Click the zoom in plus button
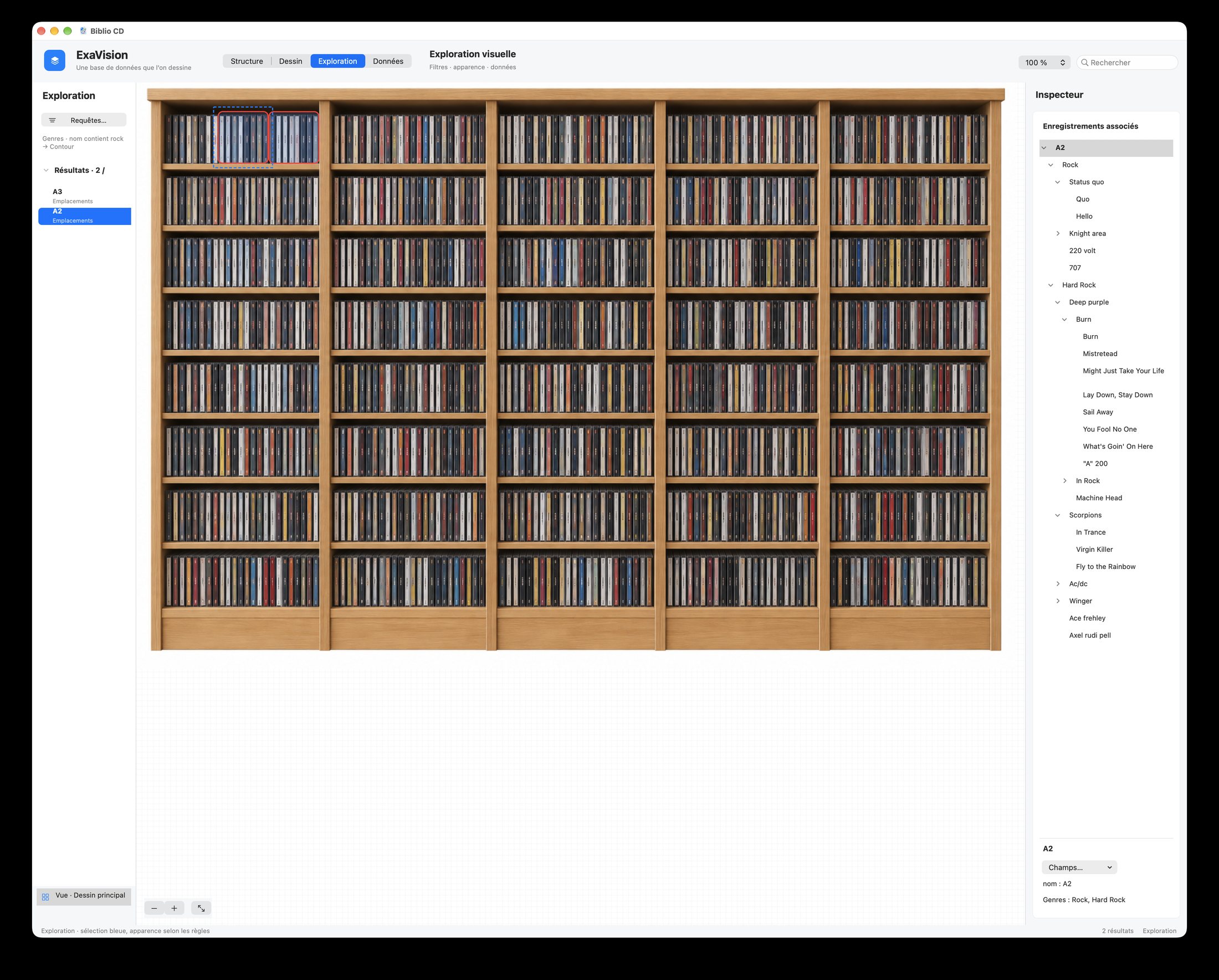Viewport: 1219px width, 980px height. coord(174,907)
